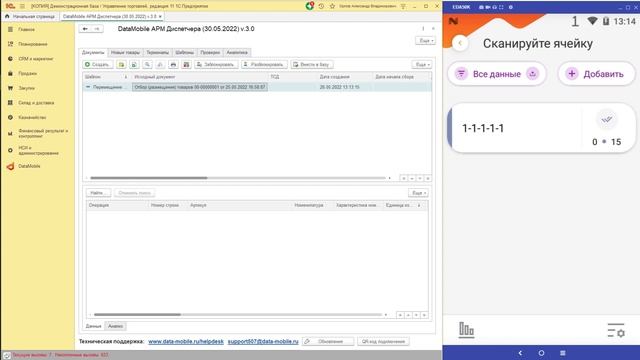
Task: Open www.data-mobile.ru/helpdesk link
Action: 186,341
